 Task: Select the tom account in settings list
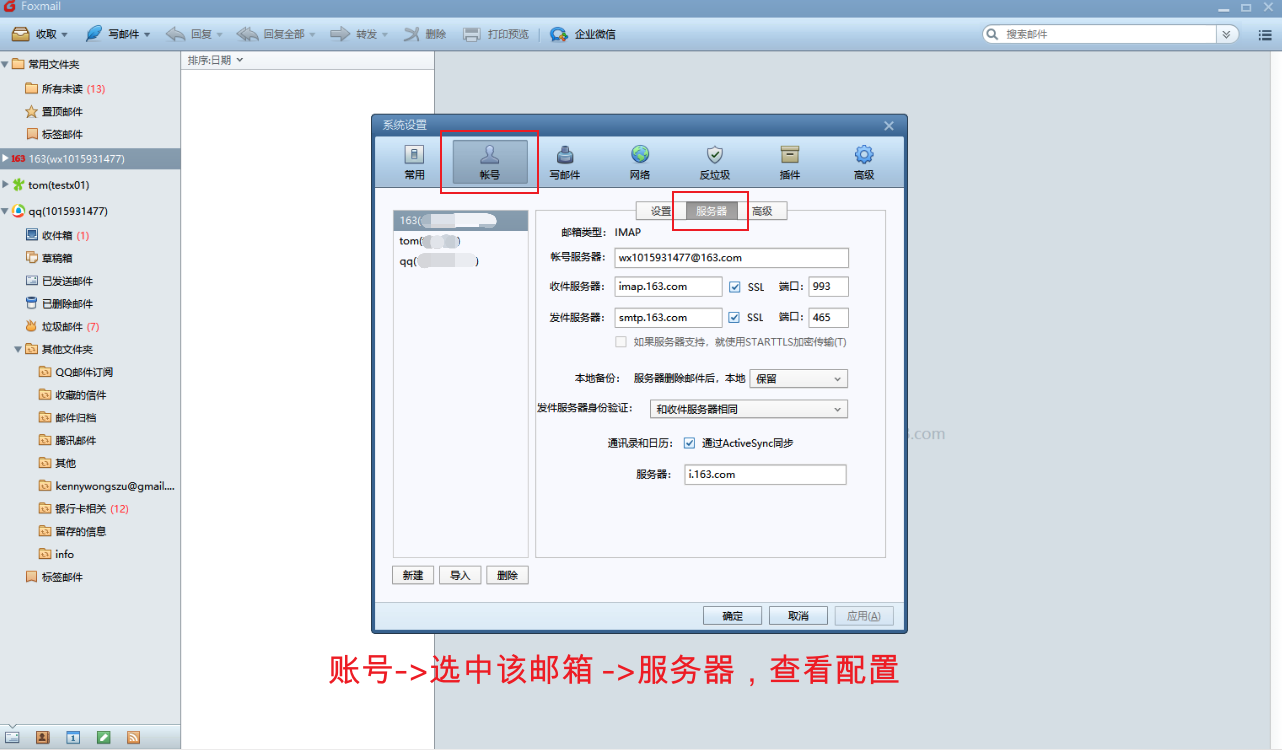460,241
